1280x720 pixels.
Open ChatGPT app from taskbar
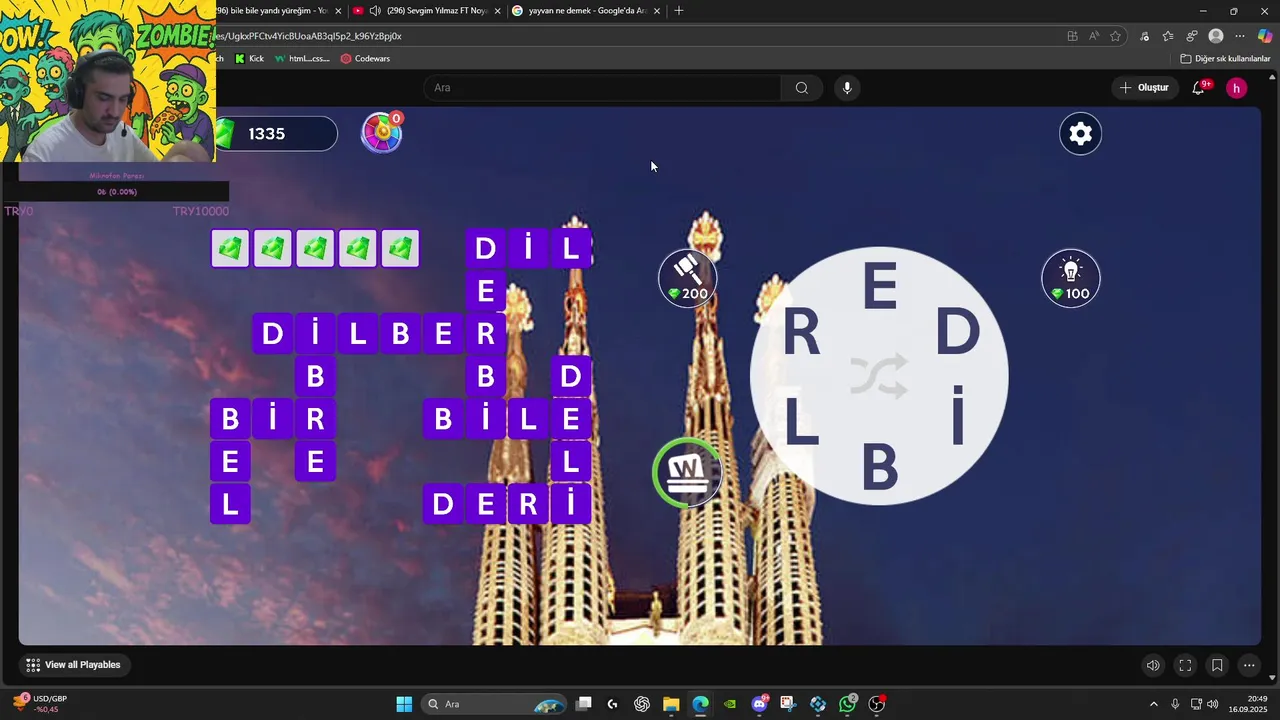pos(642,704)
